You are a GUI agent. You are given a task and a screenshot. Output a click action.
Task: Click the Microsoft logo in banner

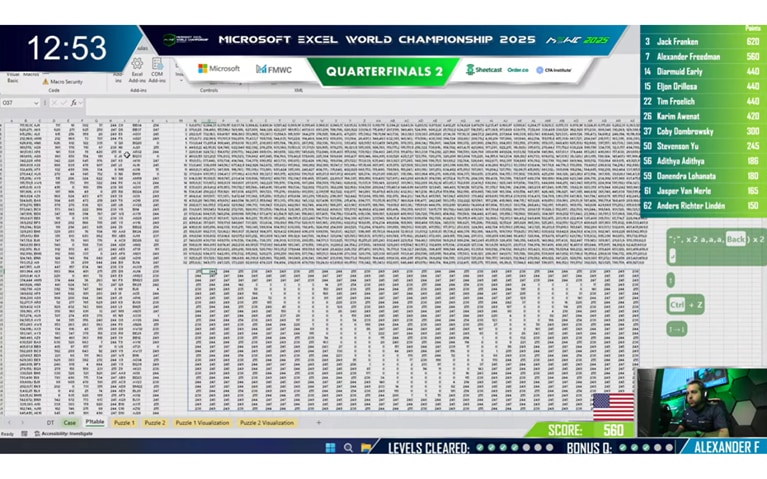coord(219,68)
